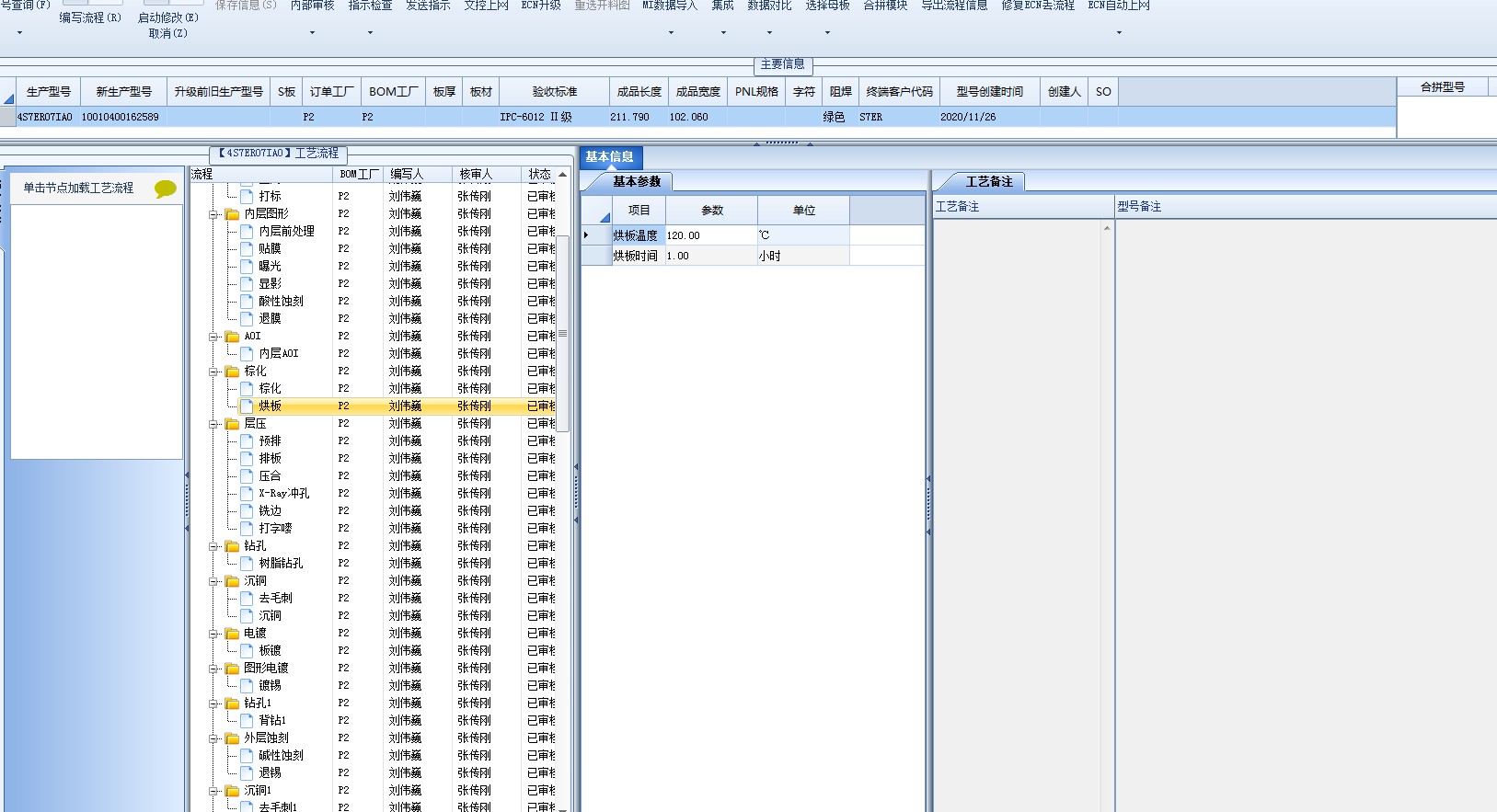This screenshot has height=812, width=1497.
Task: Click the 碱性蚀刻 document icon
Action: pyautogui.click(x=247, y=755)
